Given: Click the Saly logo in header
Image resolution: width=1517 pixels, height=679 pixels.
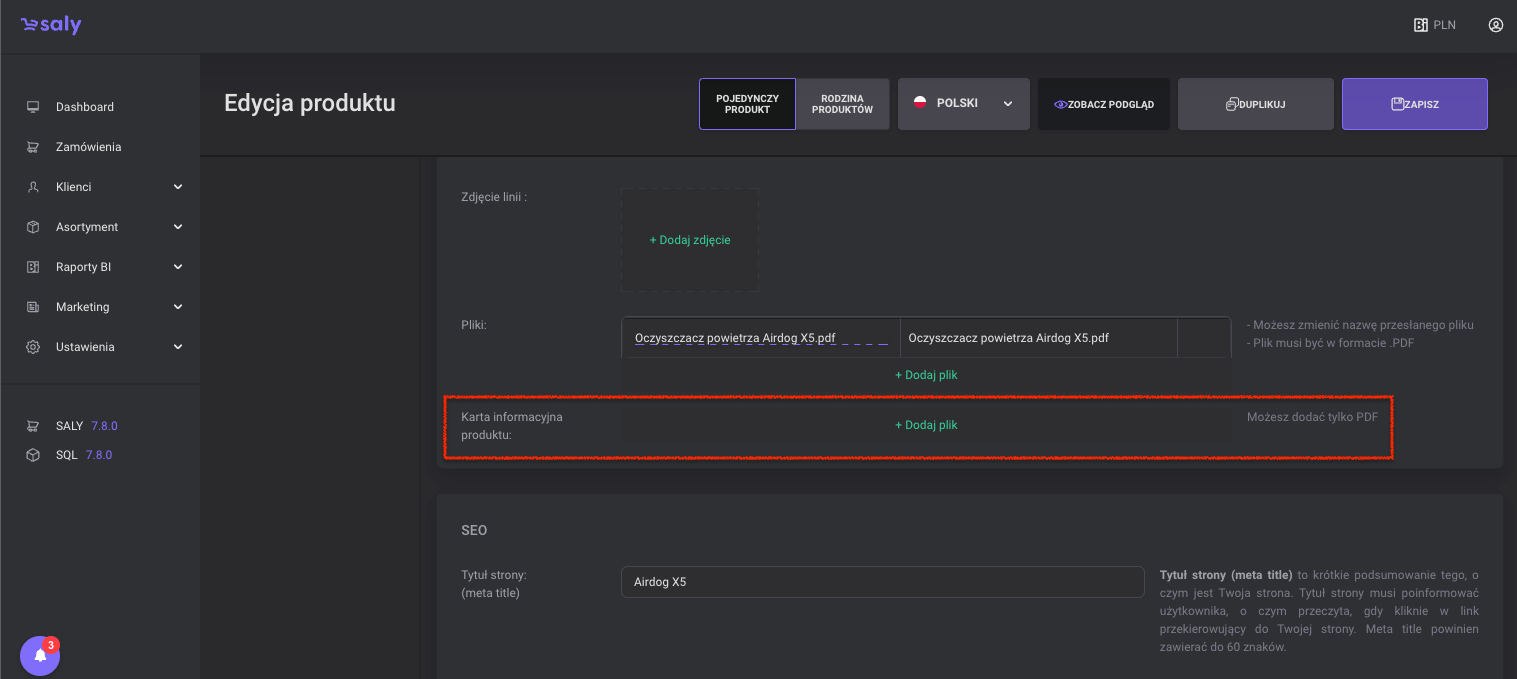Looking at the screenshot, I should (51, 26).
